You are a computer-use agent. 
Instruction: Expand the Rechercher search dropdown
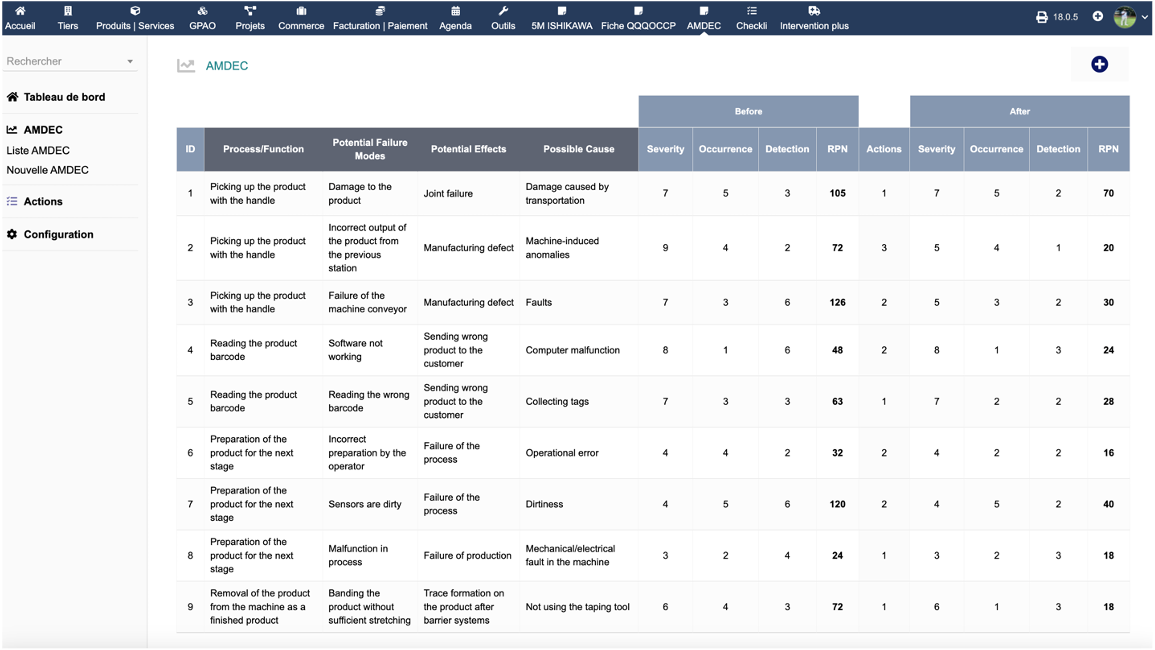(x=130, y=62)
